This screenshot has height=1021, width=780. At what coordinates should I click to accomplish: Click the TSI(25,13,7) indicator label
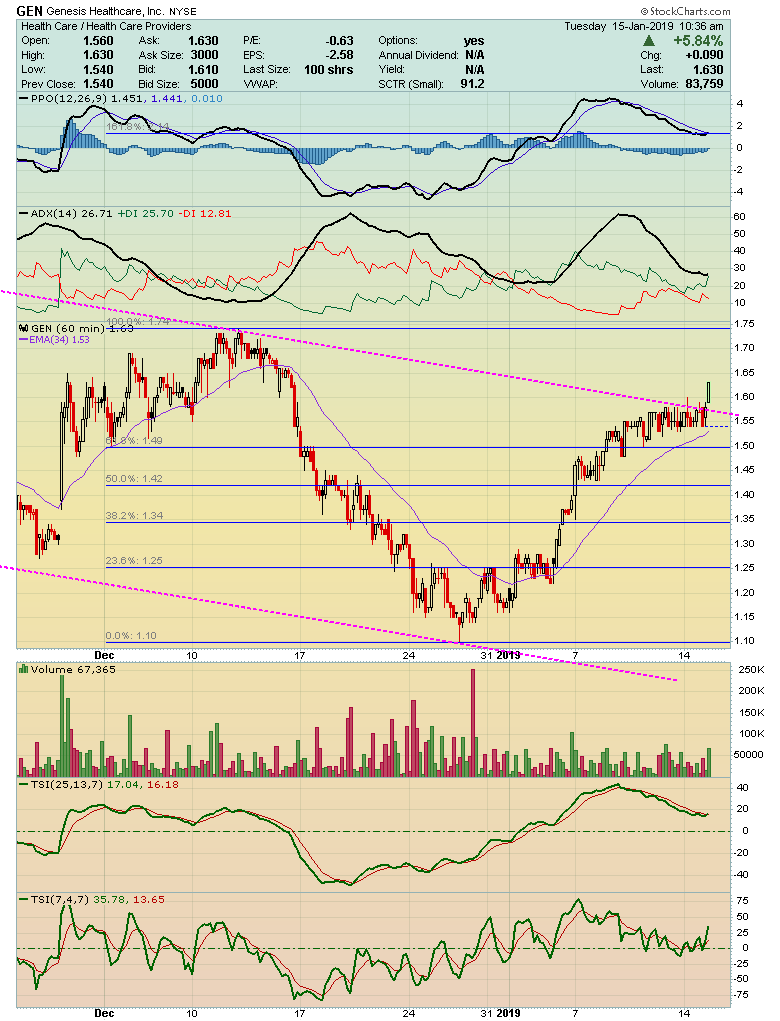[x=61, y=787]
